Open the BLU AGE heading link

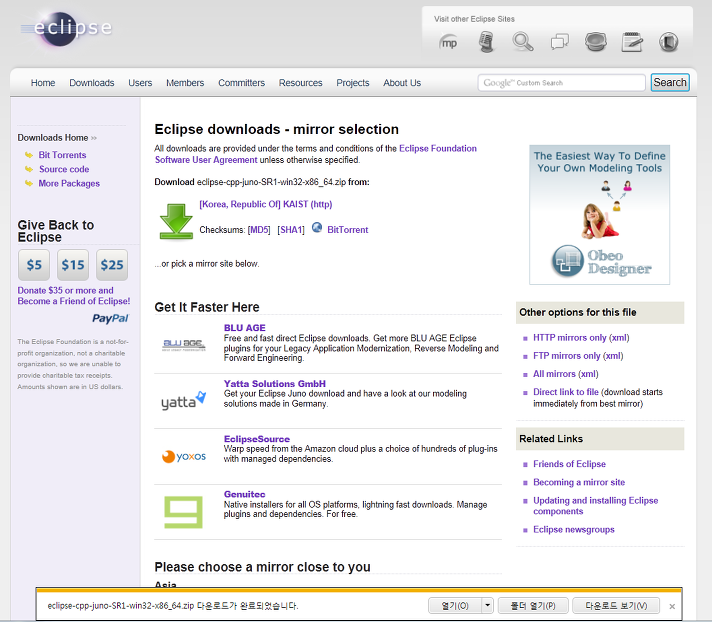click(245, 328)
